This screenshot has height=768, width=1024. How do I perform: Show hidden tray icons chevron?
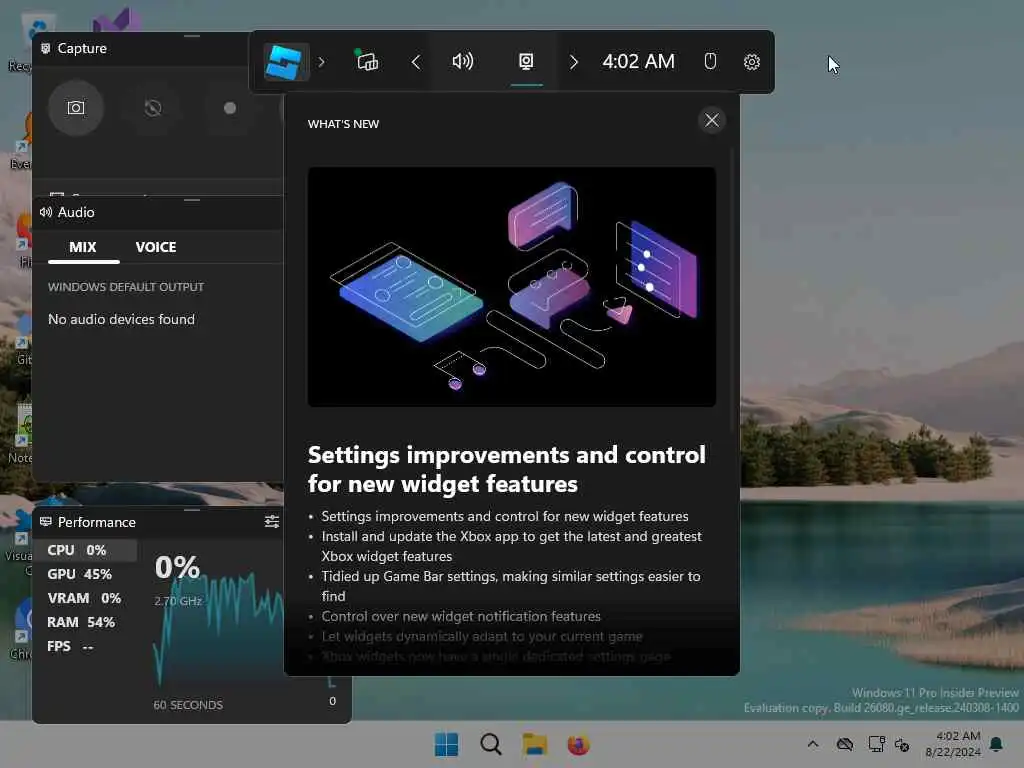coord(812,744)
